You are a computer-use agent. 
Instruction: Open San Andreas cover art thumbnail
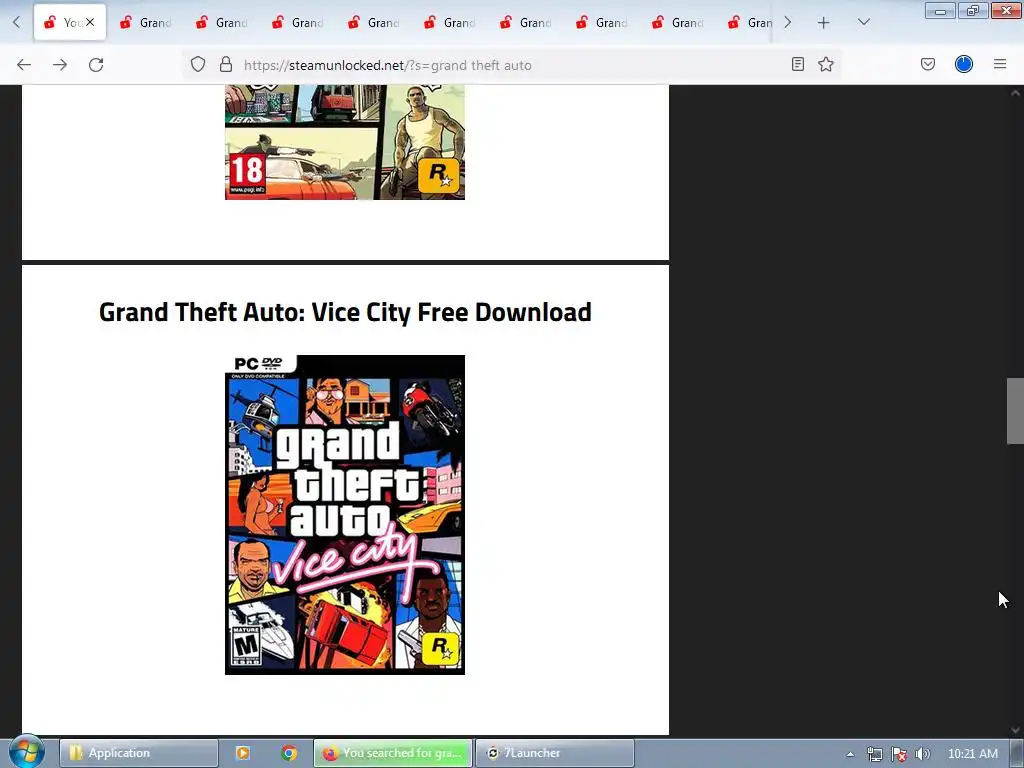click(x=345, y=142)
